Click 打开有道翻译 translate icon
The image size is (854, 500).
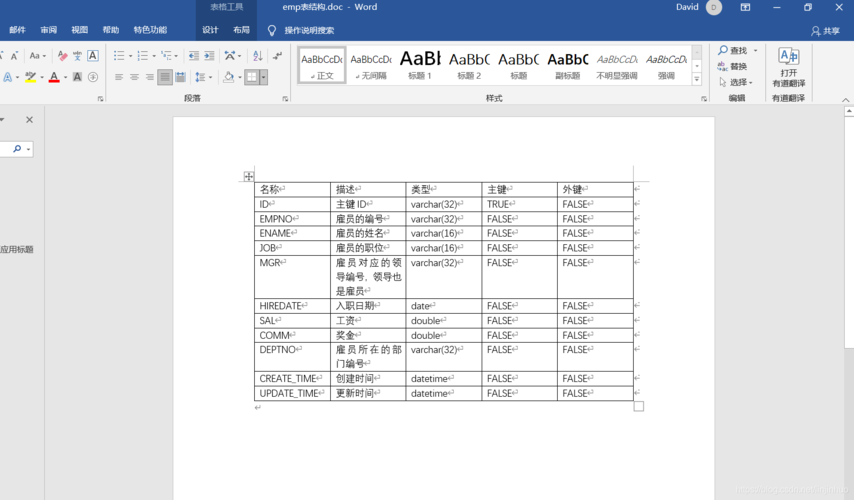tap(789, 68)
